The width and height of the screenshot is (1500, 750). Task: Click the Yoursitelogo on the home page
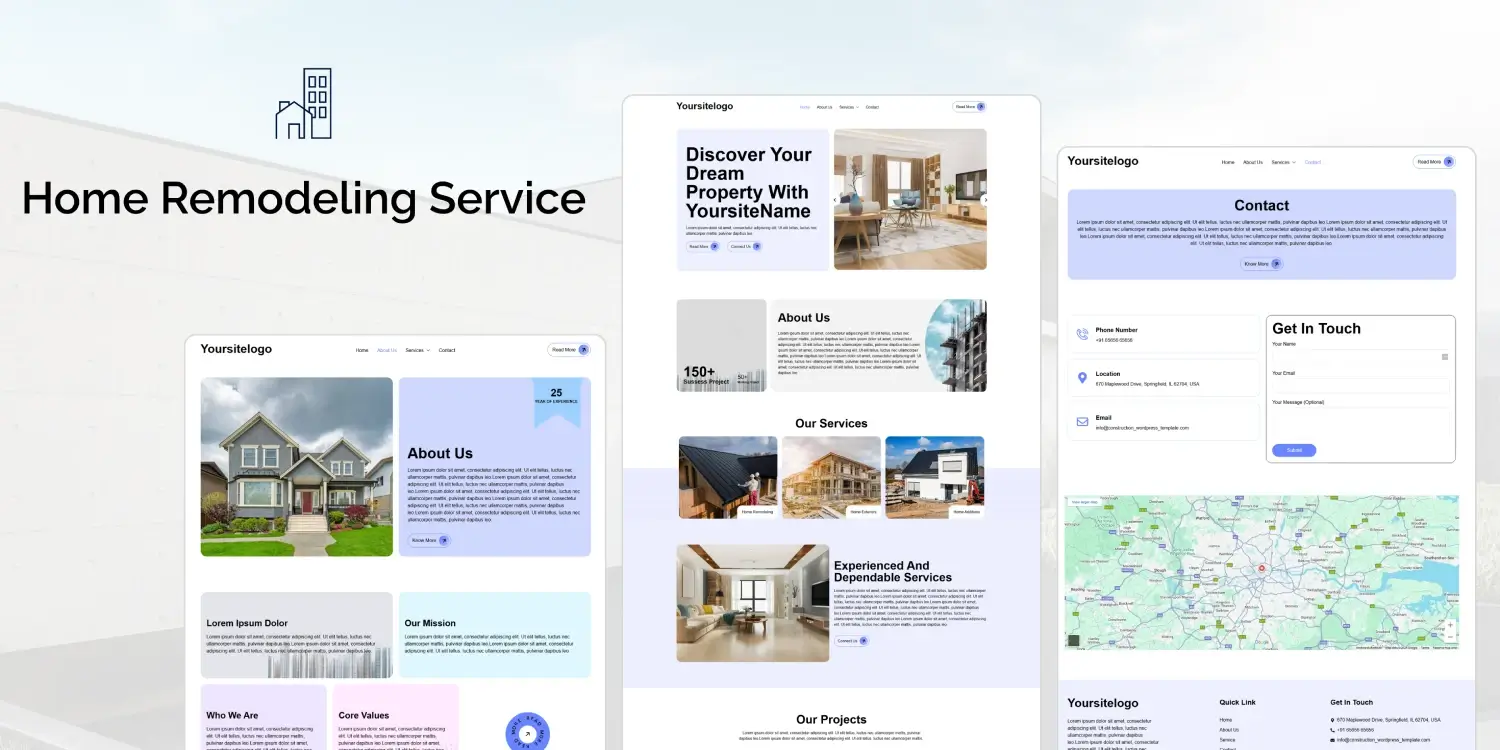click(705, 106)
